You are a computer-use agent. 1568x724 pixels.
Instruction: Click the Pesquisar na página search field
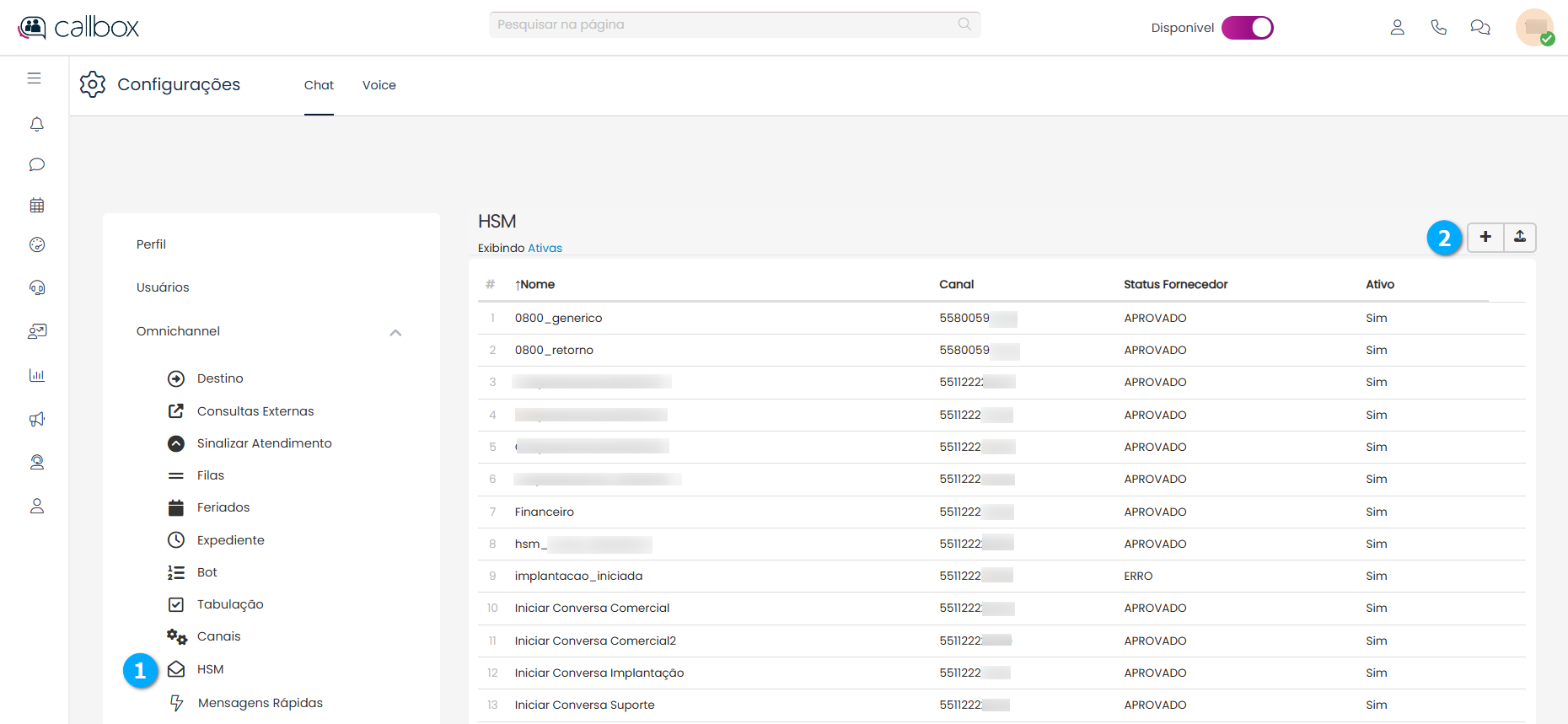[725, 24]
